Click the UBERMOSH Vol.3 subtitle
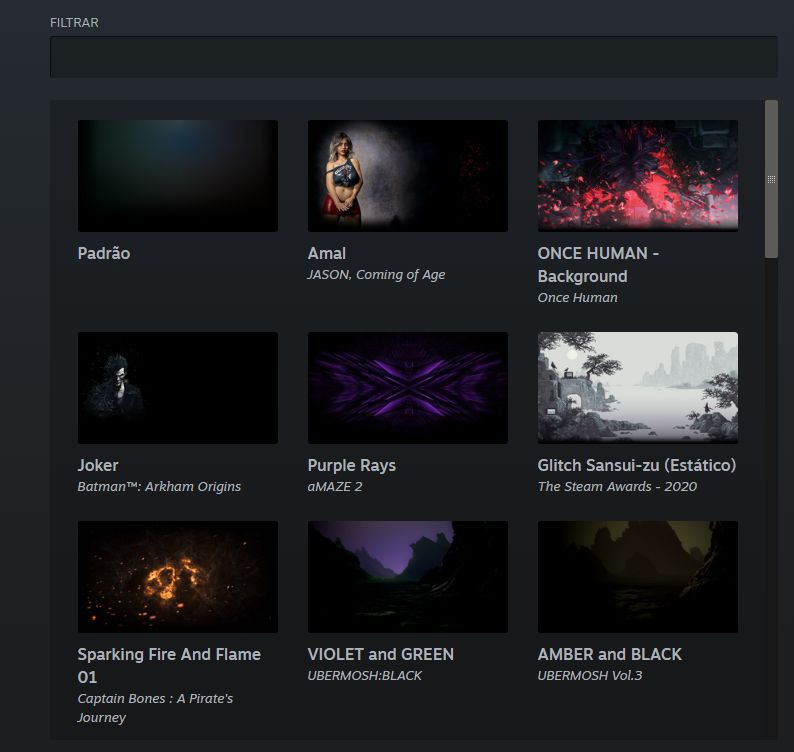Image resolution: width=794 pixels, height=752 pixels. (589, 676)
